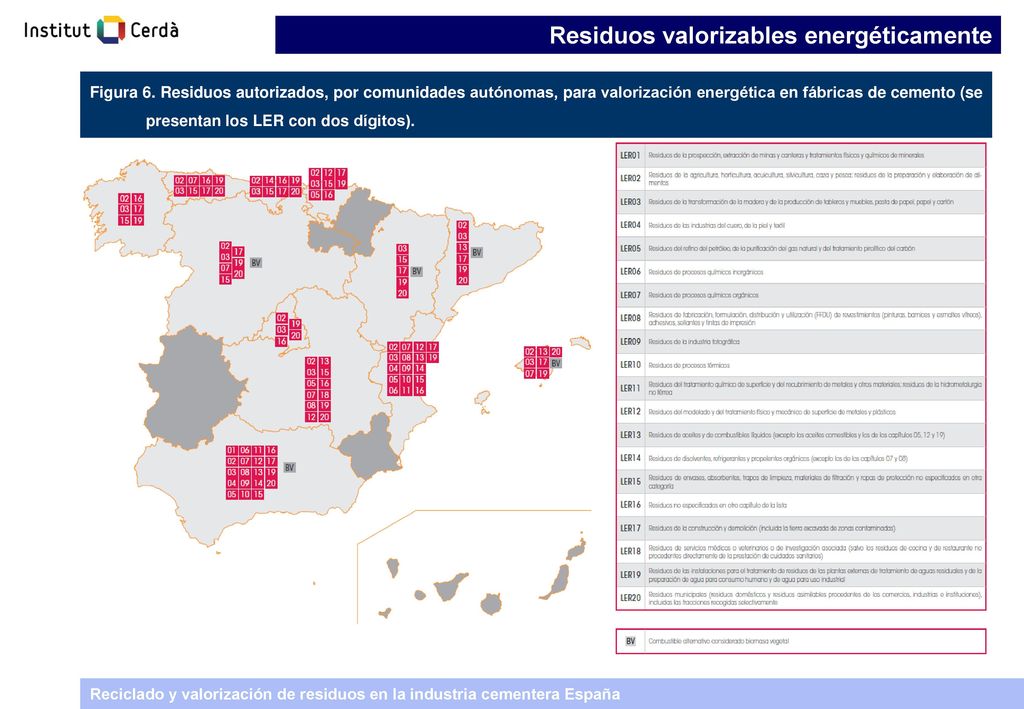Screen dimensions: 1024x709
Task: Click the BV marker beside the Balearic Islands codes
Action: (556, 363)
